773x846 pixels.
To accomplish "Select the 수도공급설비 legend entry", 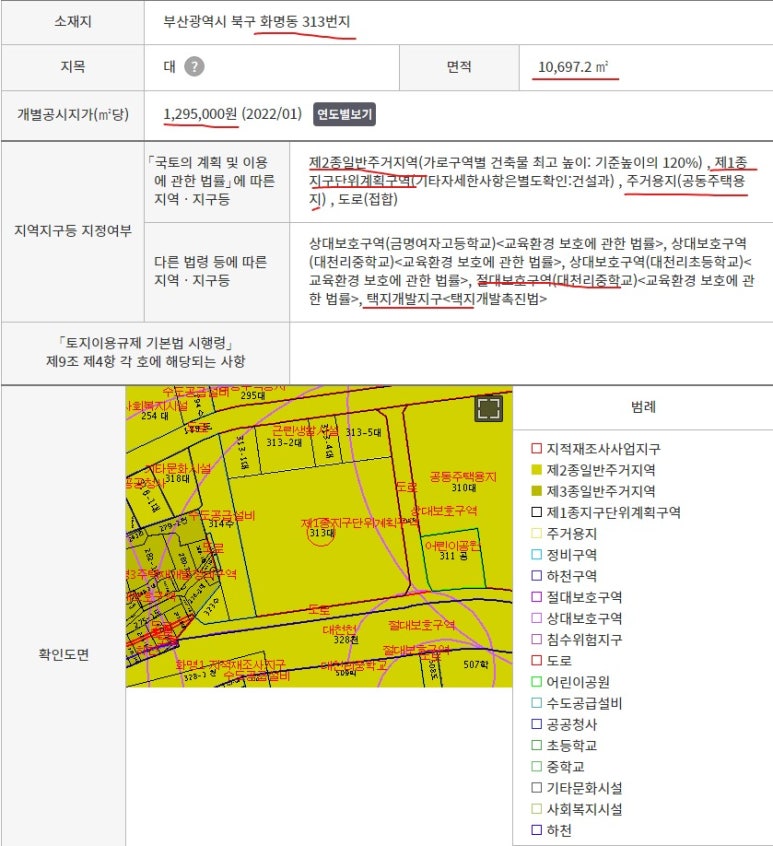I will (x=577, y=703).
